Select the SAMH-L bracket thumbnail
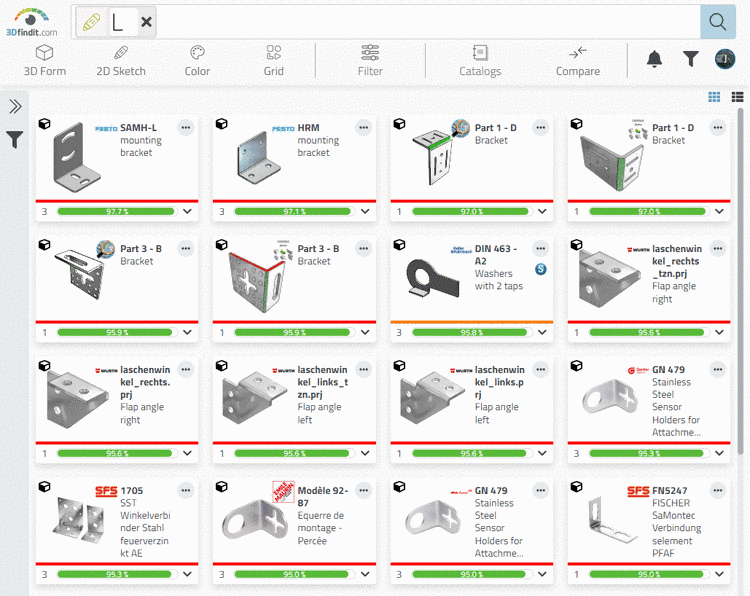This screenshot has width=750, height=596. click(77, 158)
